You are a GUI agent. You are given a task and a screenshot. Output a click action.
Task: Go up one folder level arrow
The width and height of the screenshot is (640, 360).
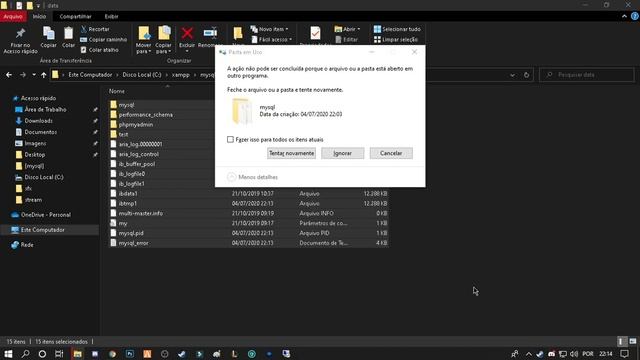44,75
